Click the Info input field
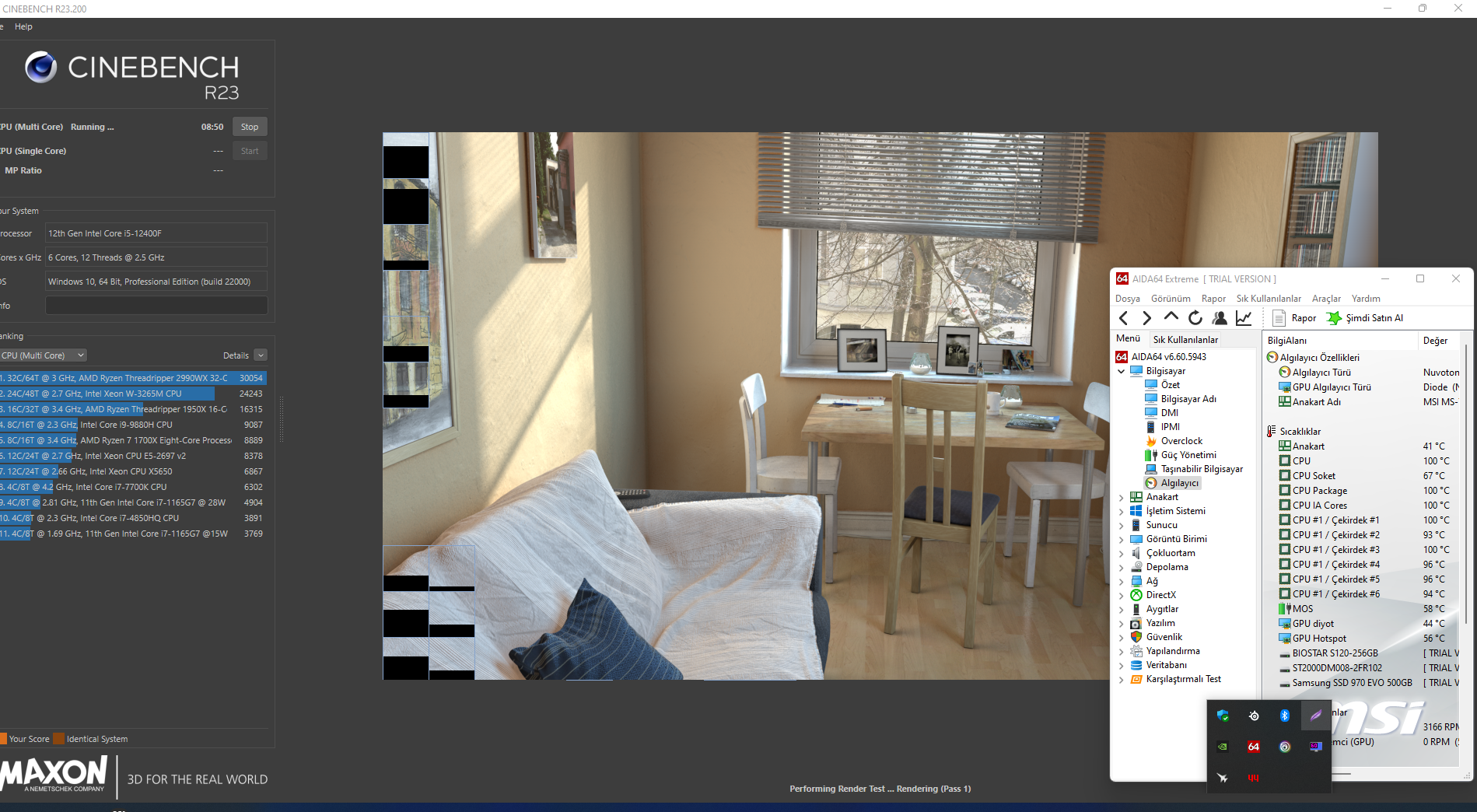Screen dimensions: 1477x812 tap(156, 306)
